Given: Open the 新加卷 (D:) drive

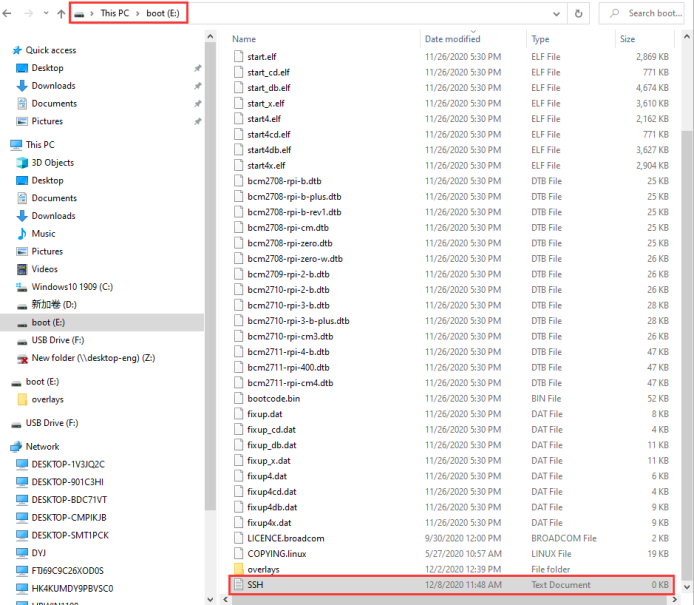Looking at the screenshot, I should tap(54, 304).
